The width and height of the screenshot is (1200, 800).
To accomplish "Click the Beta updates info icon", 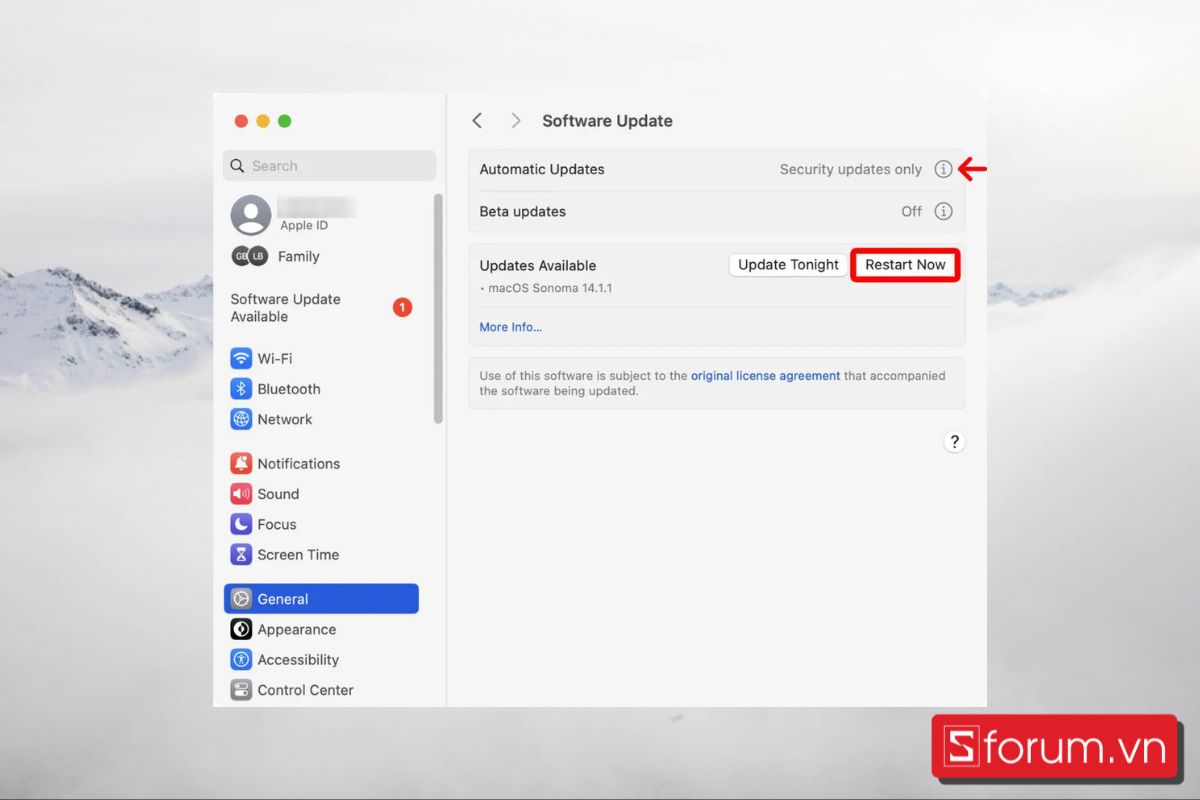I will 943,211.
